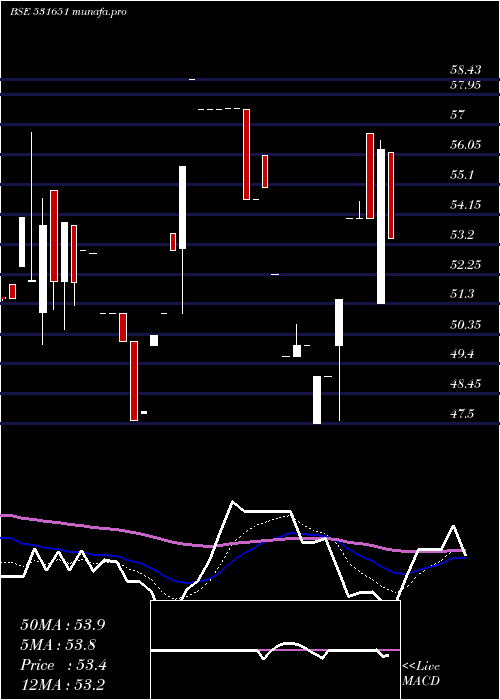This screenshot has width=500, height=700.
Task: Click the 57 price axis label
Action: coord(458,115)
